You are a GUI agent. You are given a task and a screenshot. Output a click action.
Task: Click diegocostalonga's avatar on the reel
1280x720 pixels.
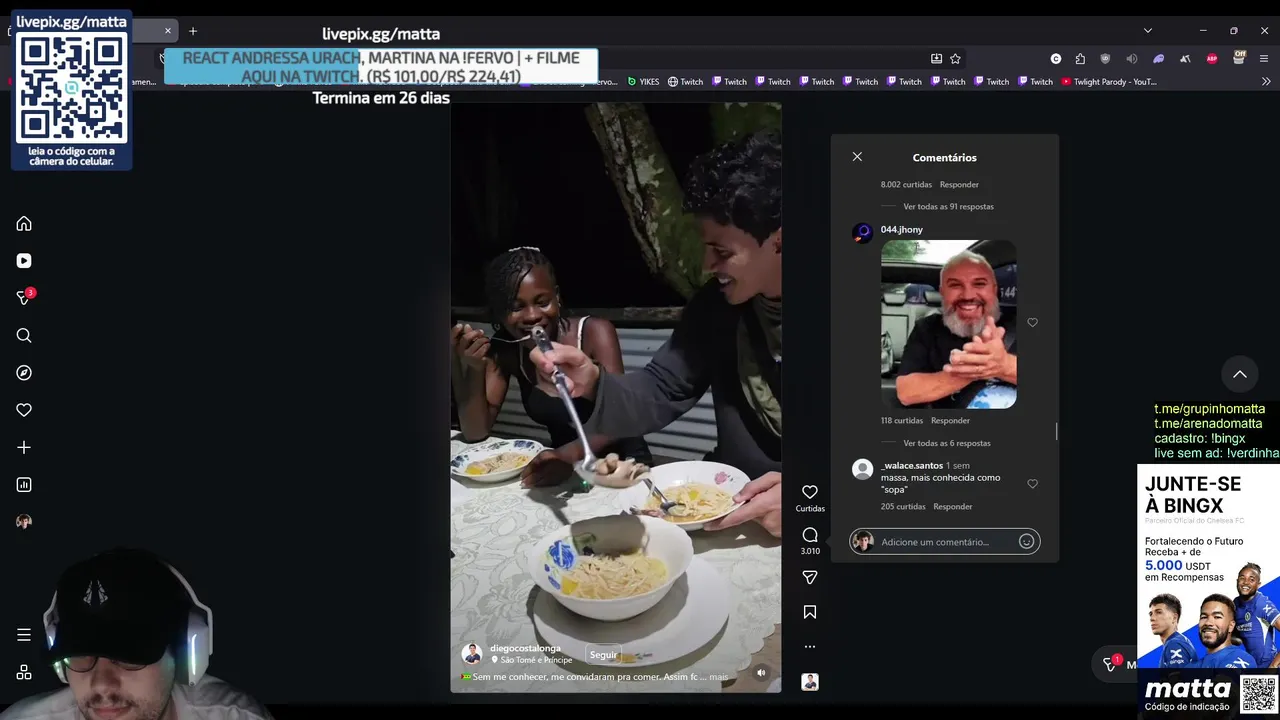click(x=472, y=654)
